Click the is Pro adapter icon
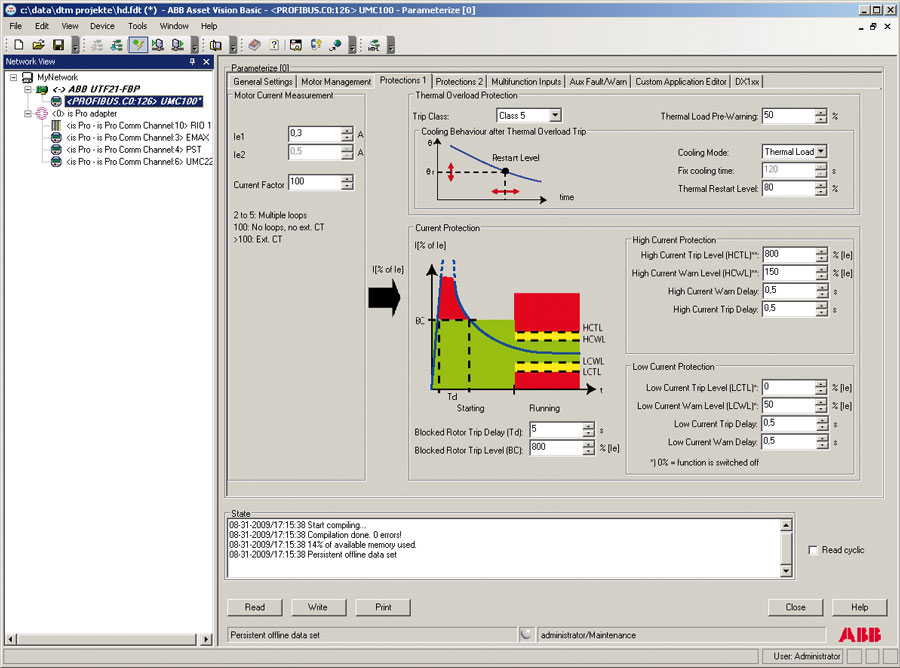This screenshot has width=900, height=668. click(42, 113)
